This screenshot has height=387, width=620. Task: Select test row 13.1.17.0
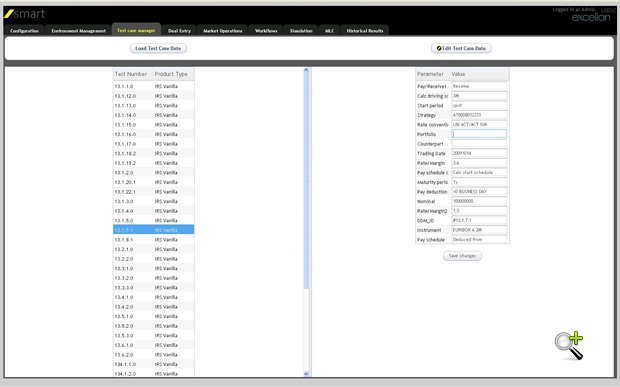[153, 143]
